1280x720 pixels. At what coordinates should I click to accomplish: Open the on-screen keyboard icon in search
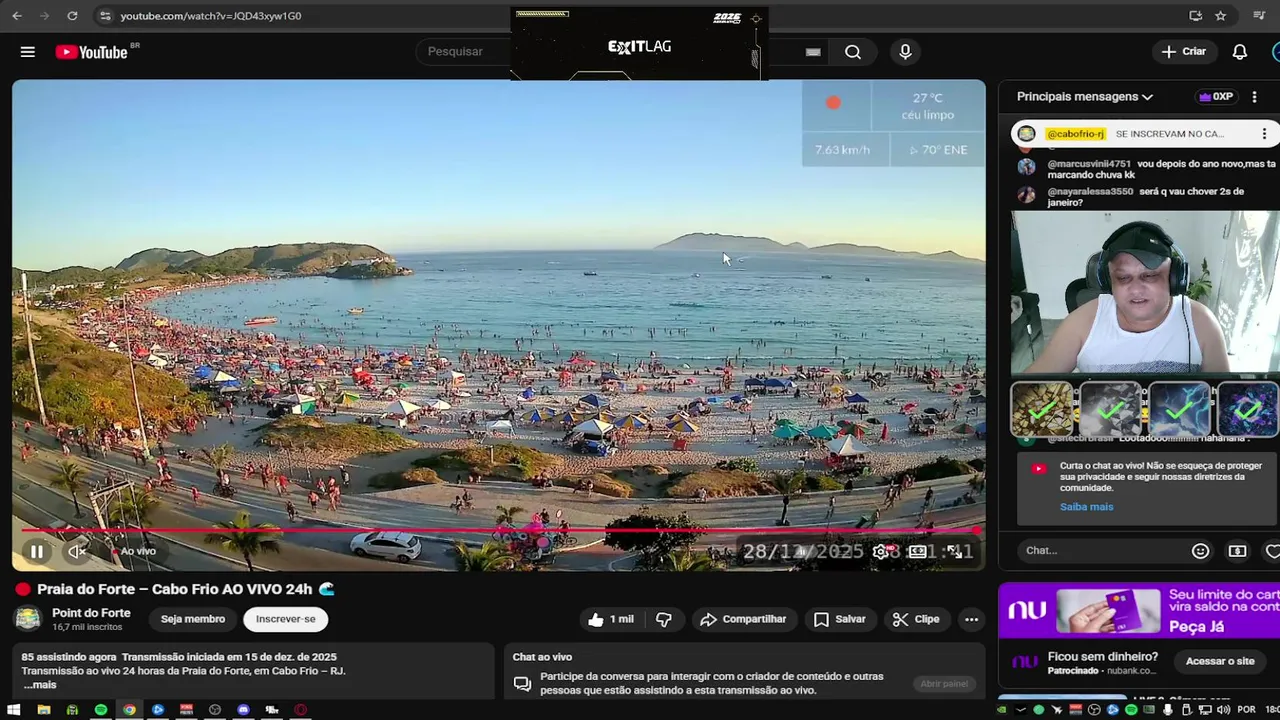click(813, 52)
